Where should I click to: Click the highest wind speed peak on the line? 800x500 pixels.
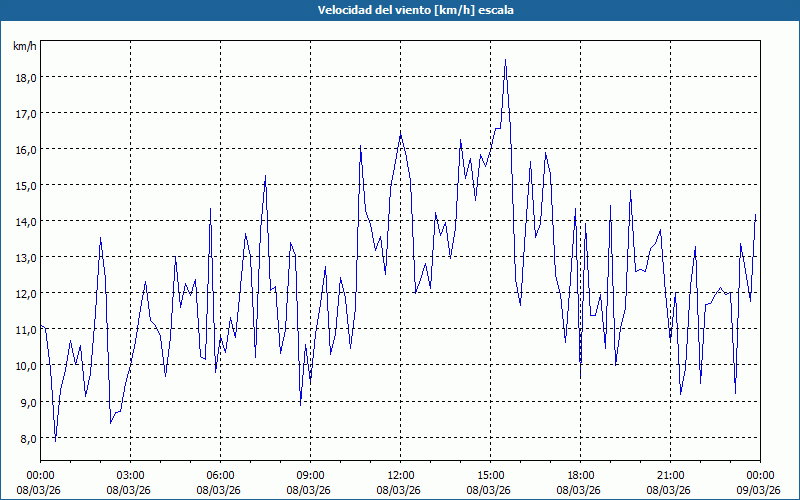[x=506, y=60]
